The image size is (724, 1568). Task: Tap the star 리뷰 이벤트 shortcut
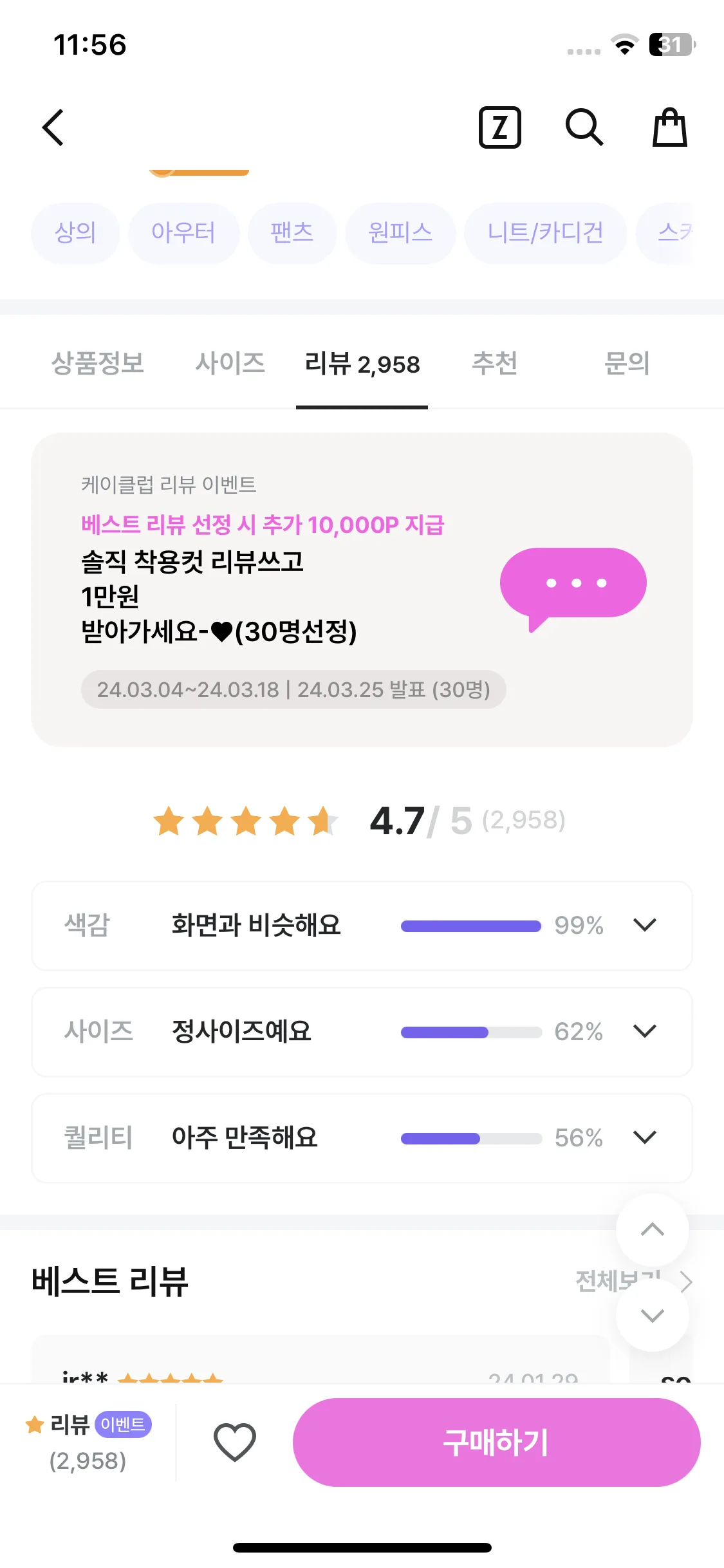point(88,1442)
